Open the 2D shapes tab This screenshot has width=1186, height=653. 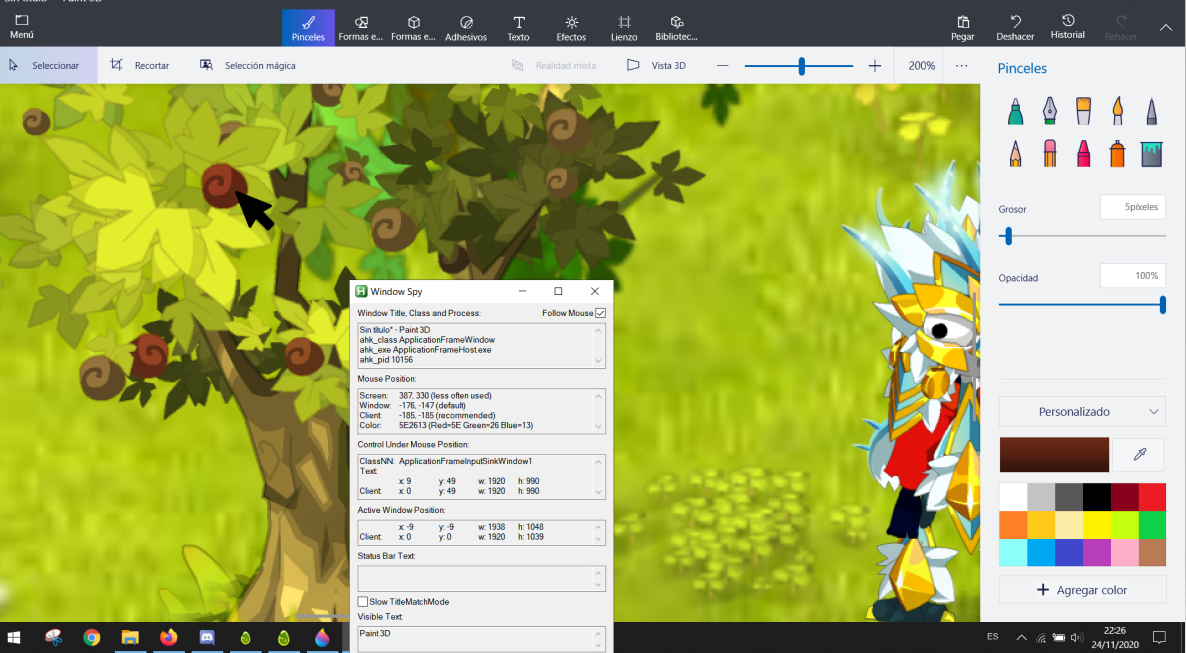click(361, 28)
